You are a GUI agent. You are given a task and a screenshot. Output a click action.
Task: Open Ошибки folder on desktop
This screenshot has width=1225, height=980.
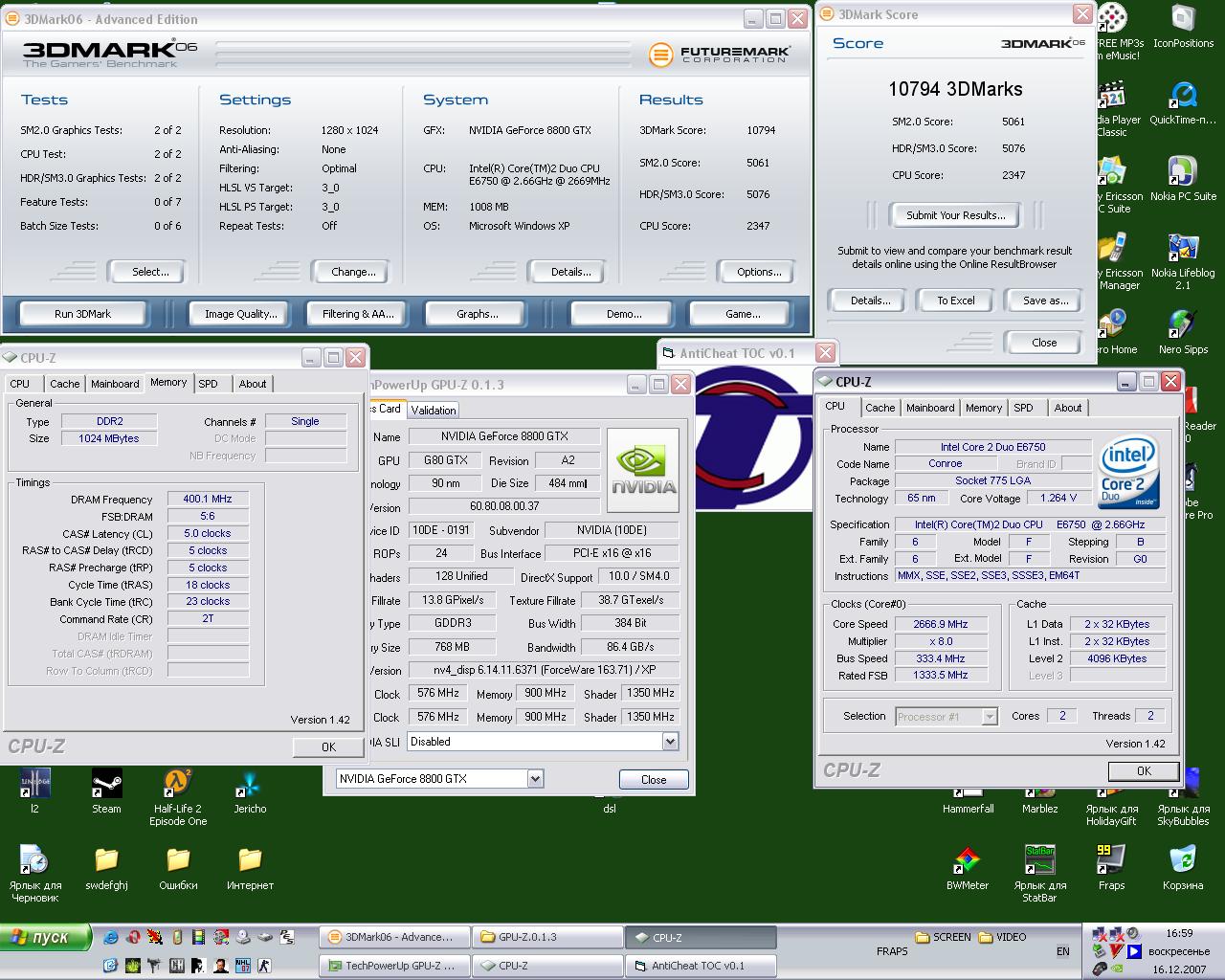click(178, 868)
